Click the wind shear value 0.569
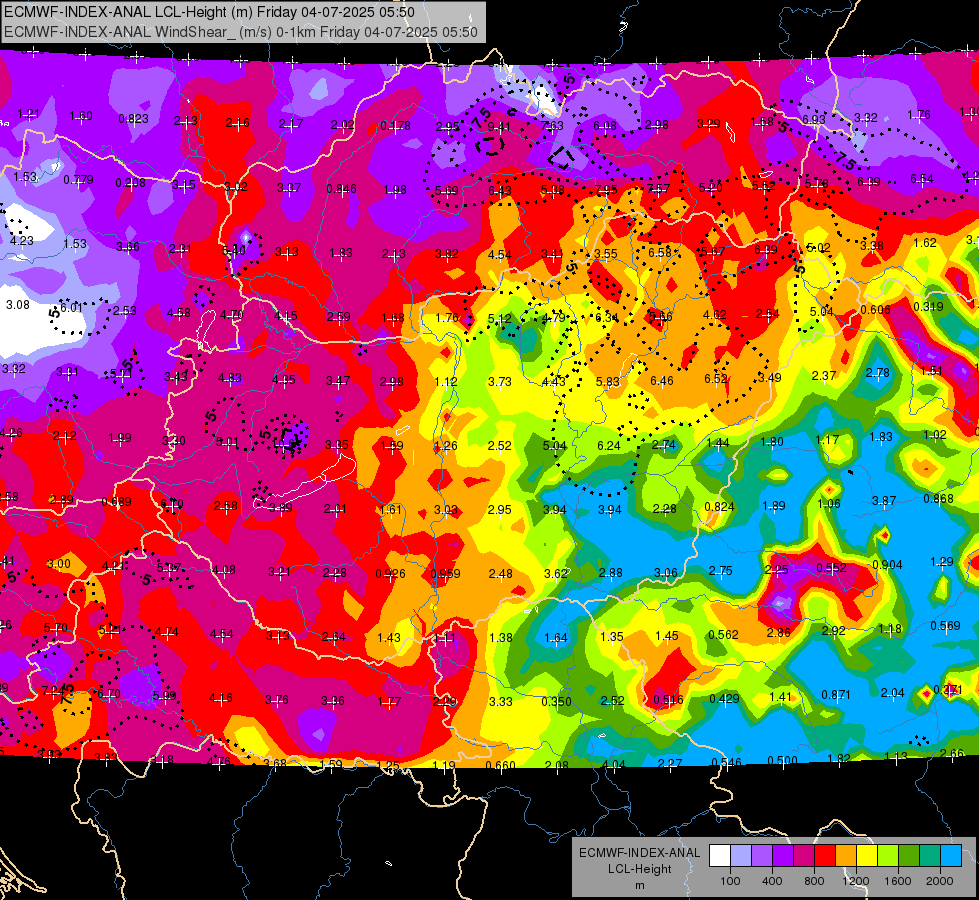The height and width of the screenshot is (900, 979). (945, 625)
